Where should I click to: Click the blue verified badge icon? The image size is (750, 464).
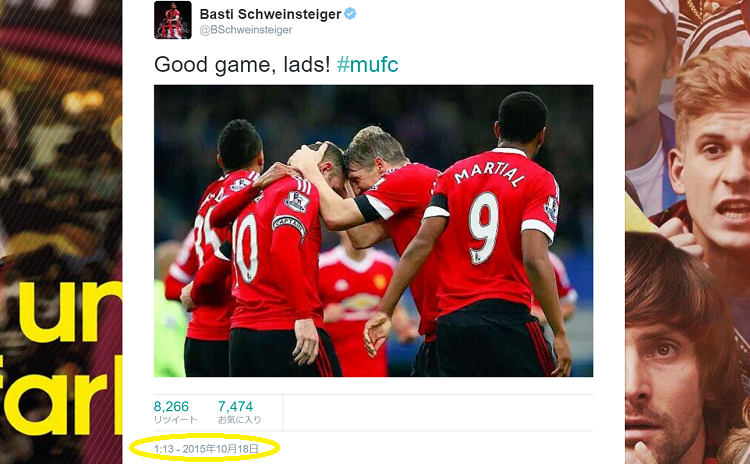(351, 14)
